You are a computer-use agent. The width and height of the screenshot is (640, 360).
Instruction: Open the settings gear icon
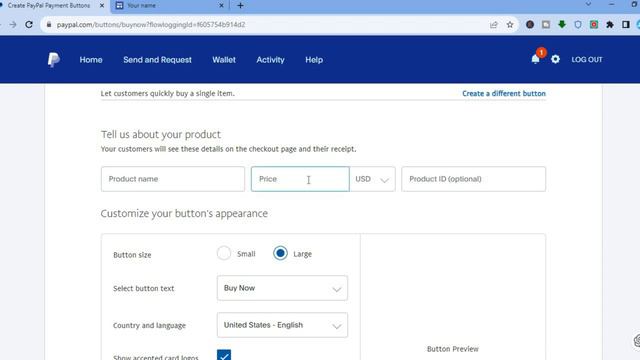556,59
